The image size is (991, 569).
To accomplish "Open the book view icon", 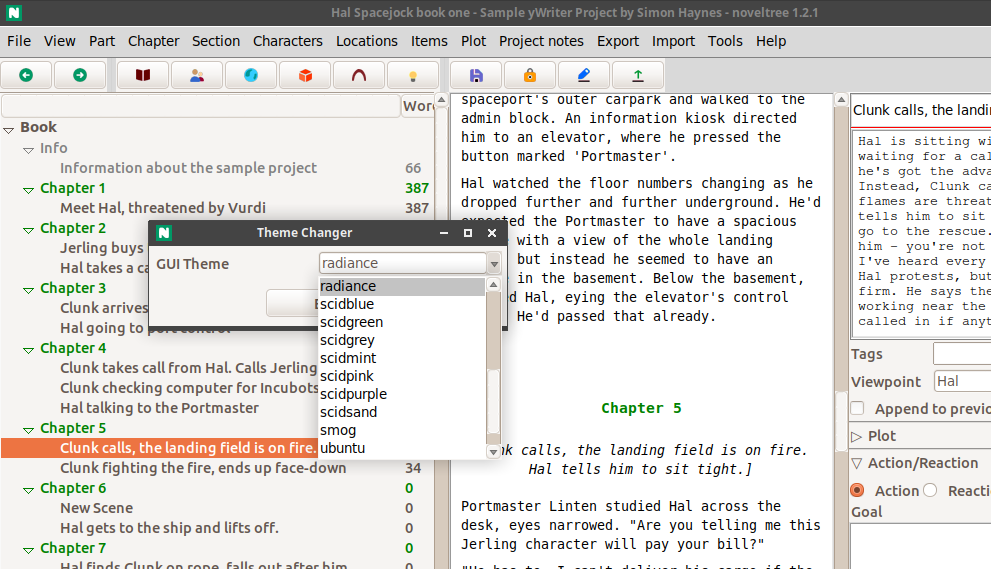I will tap(143, 75).
